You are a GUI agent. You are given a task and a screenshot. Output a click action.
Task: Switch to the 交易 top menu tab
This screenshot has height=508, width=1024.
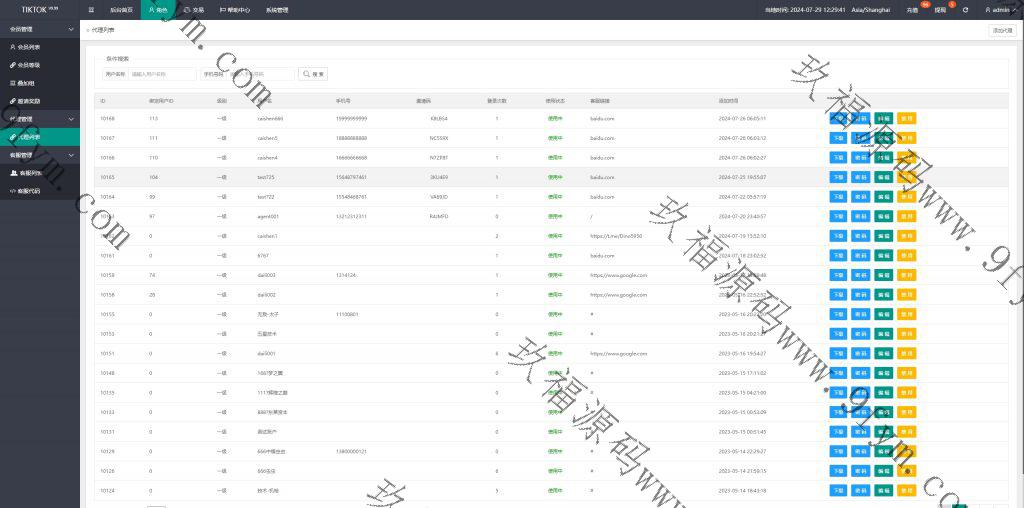coord(194,9)
